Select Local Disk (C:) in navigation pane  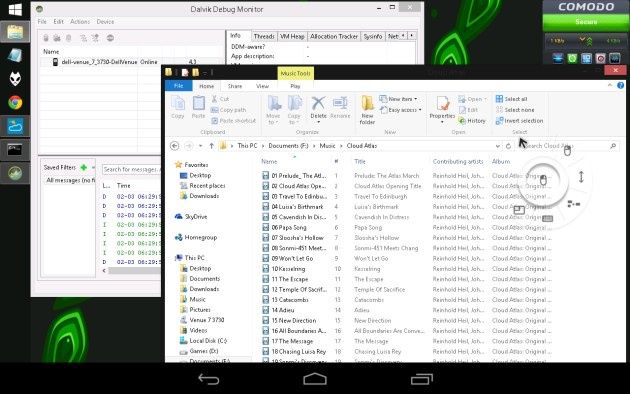(203, 341)
